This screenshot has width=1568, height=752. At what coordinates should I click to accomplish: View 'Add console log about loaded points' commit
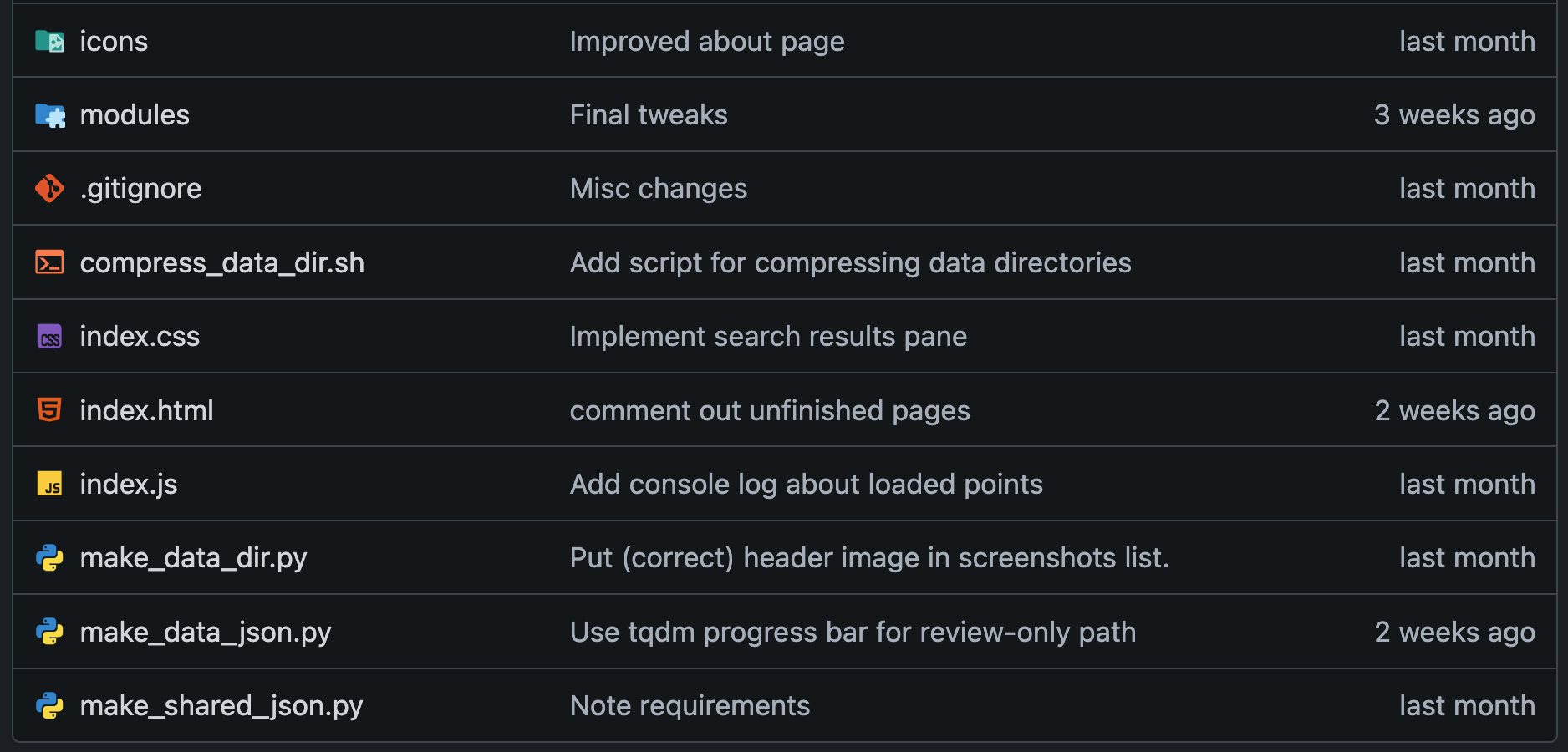click(x=806, y=485)
